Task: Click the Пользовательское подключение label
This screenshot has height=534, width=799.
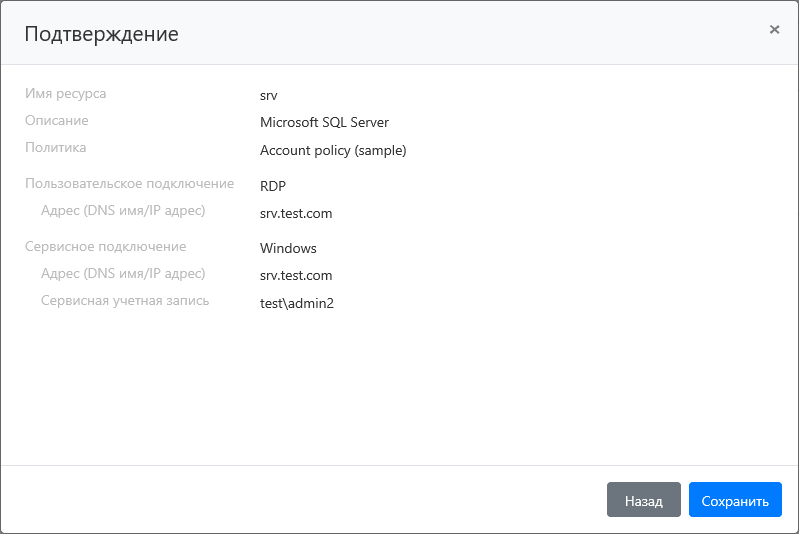Action: 129,184
